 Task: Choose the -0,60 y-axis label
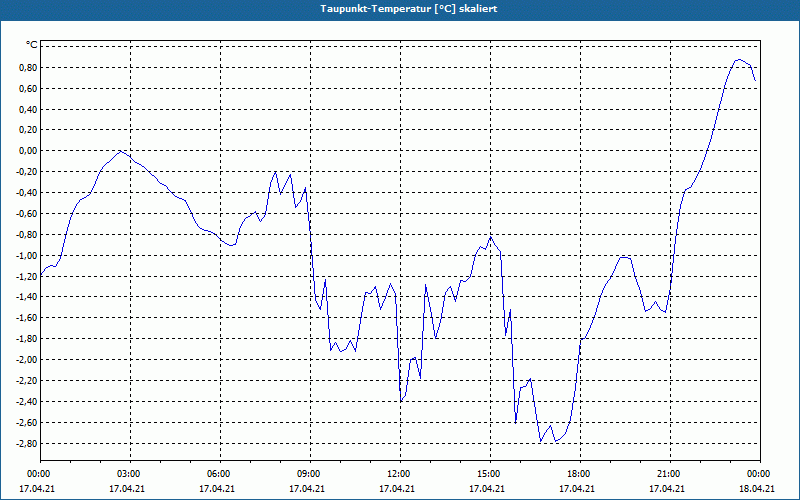click(27, 214)
